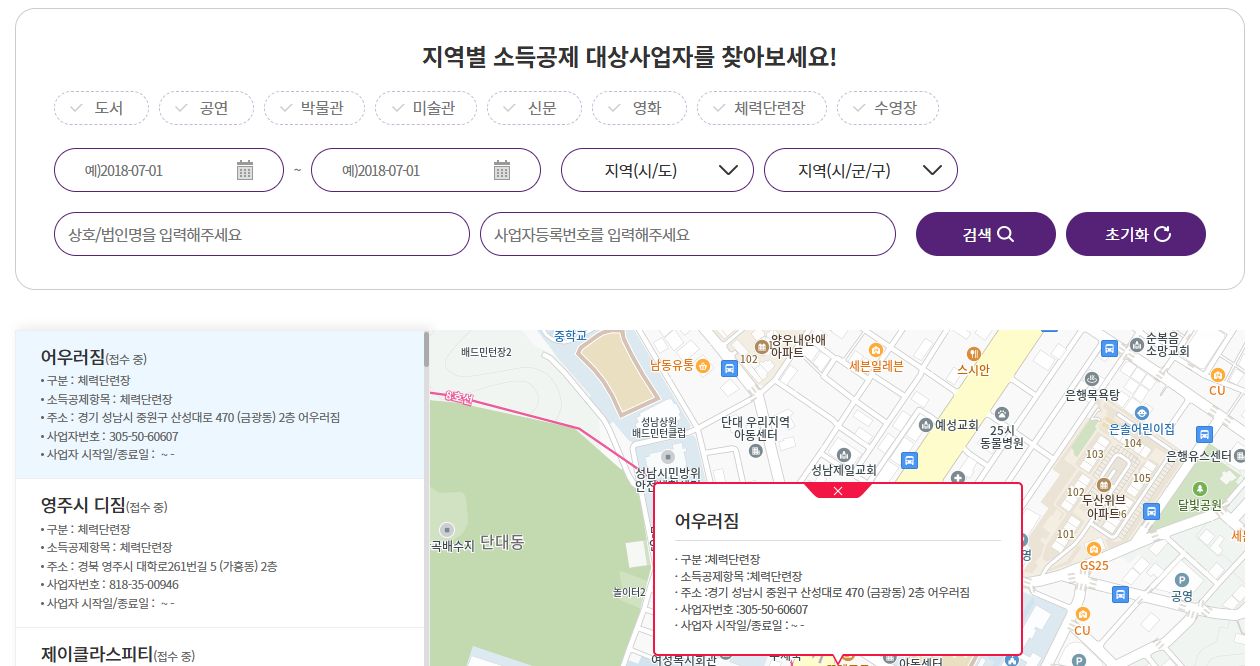
Task: Click the results list scrollbar
Action: pyautogui.click(x=427, y=349)
